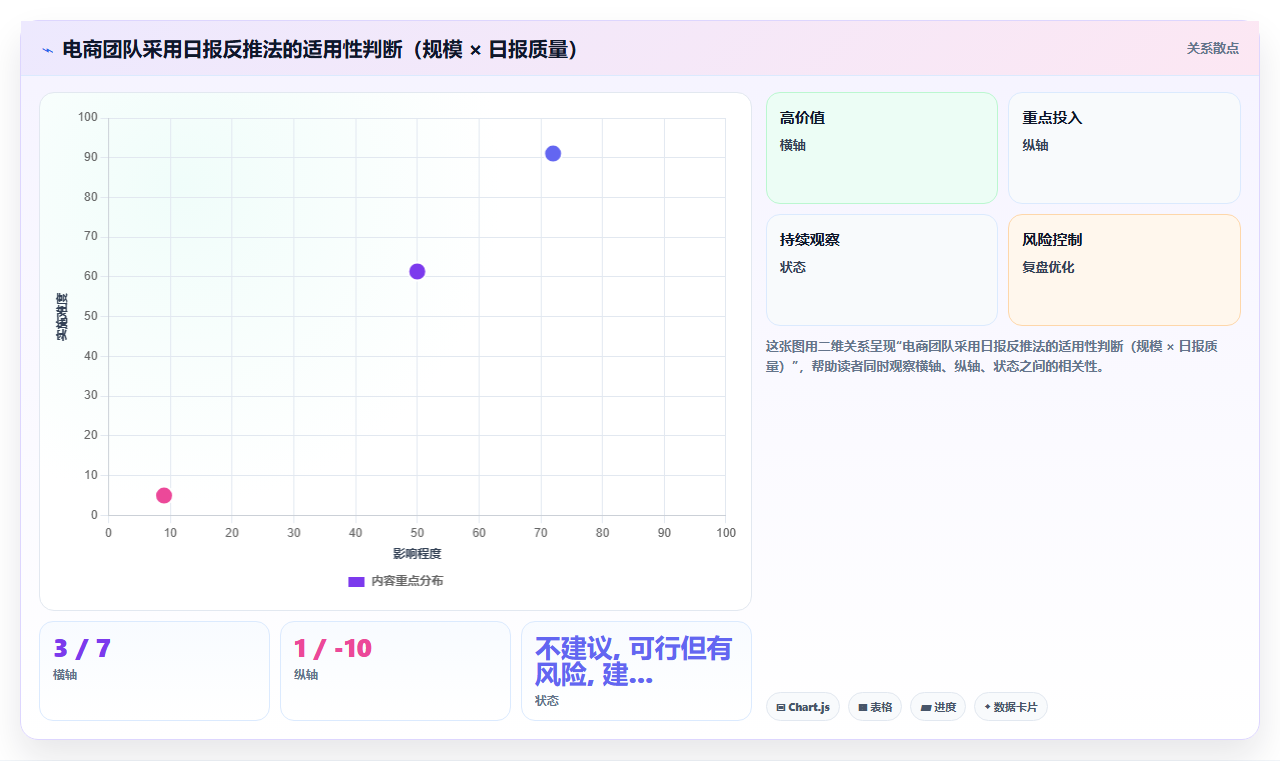Click the 关系散点 label in header
This screenshot has width=1280, height=761.
click(x=1212, y=48)
